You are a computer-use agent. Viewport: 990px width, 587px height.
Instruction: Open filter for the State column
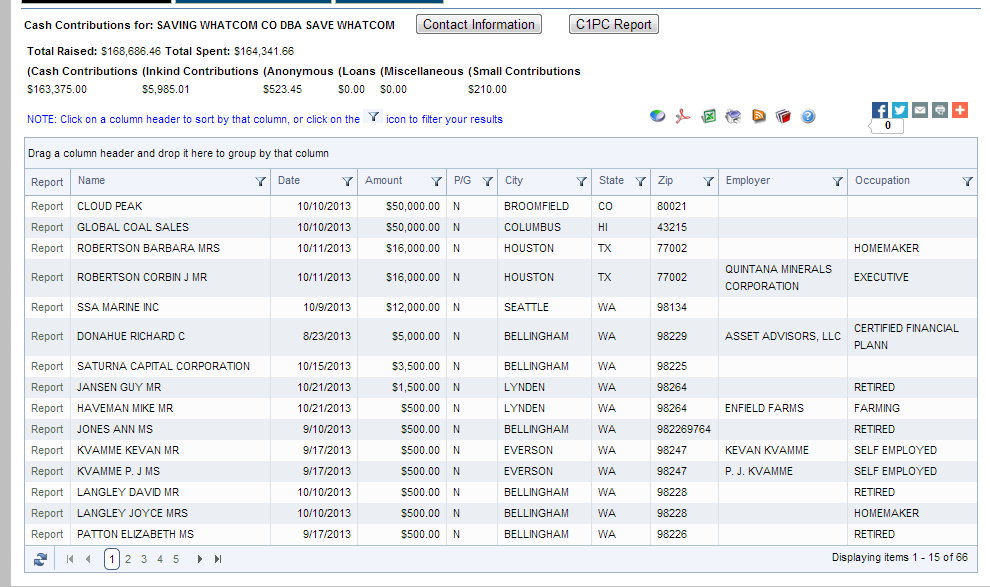(x=640, y=182)
